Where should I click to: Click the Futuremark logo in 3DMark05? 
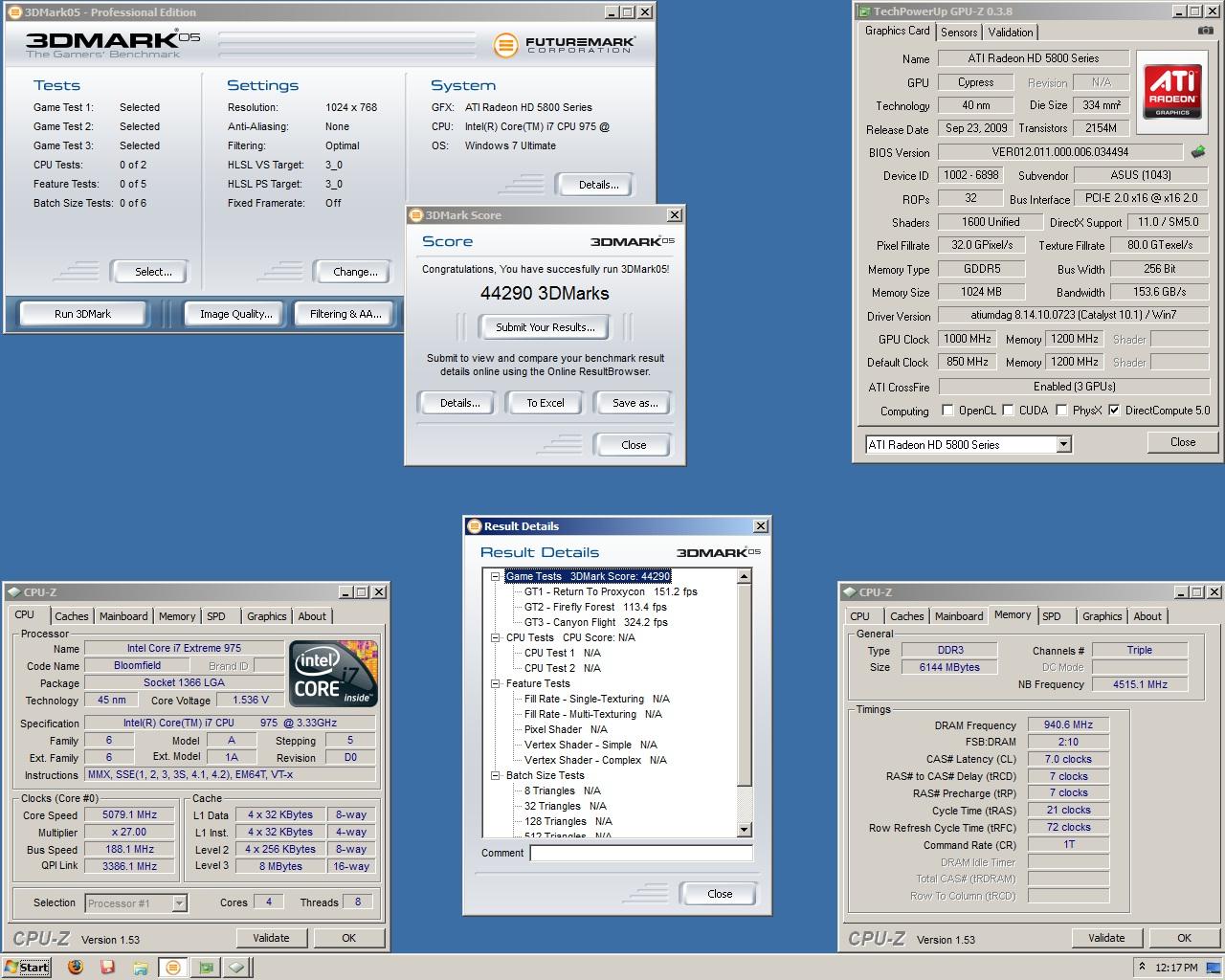tap(564, 44)
